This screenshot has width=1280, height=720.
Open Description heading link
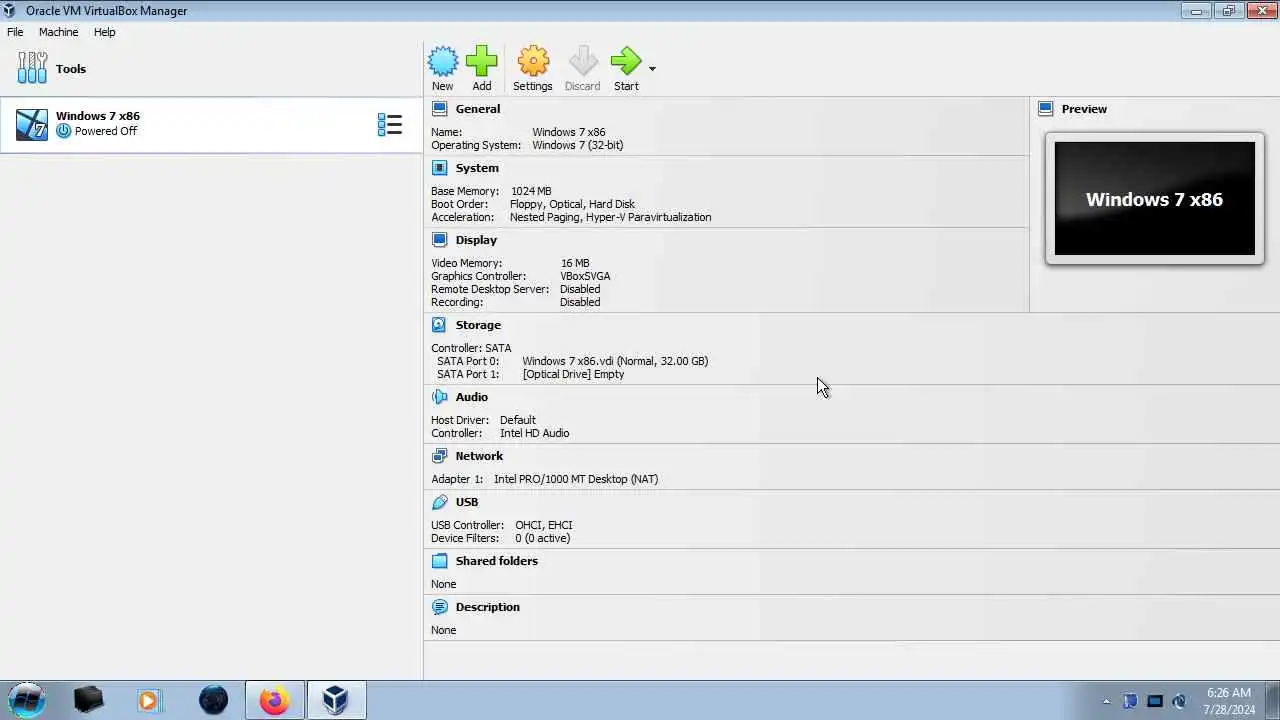[488, 607]
